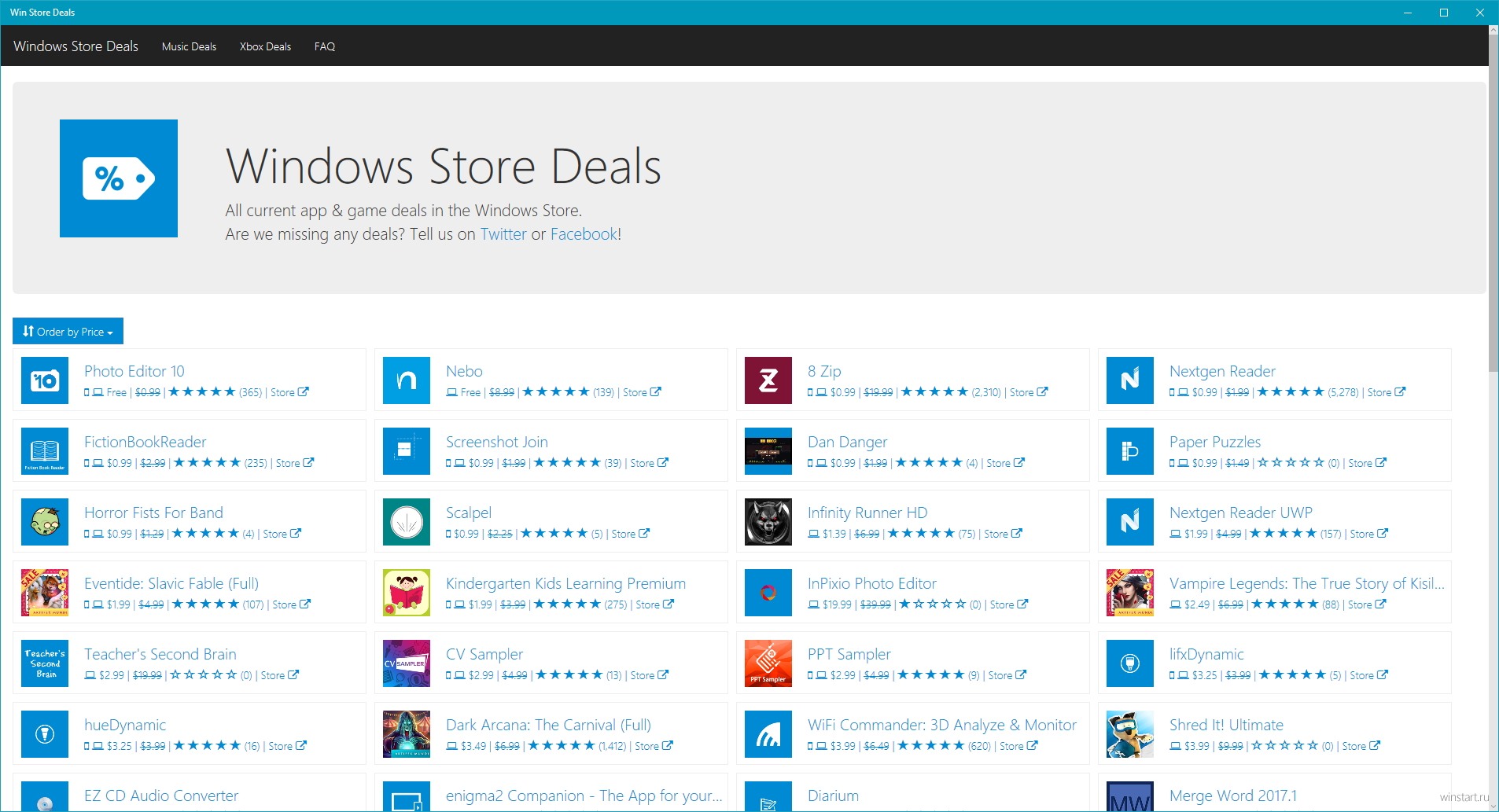Click the scrollbar up arrow
The image size is (1499, 812).
pyautogui.click(x=1493, y=31)
